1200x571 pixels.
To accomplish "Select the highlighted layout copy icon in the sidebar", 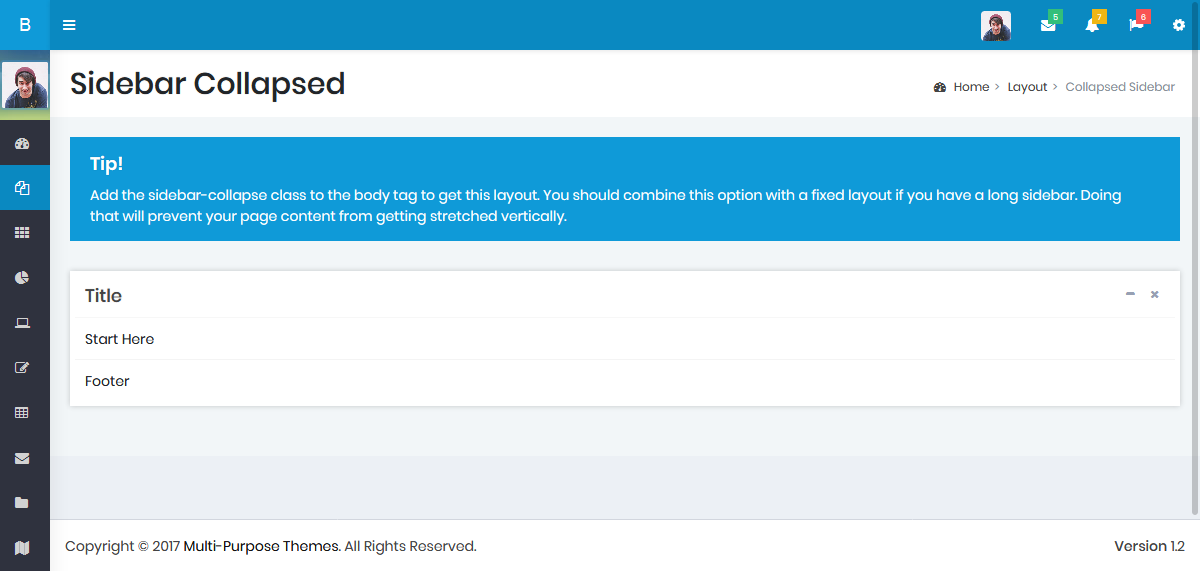I will (x=22, y=188).
